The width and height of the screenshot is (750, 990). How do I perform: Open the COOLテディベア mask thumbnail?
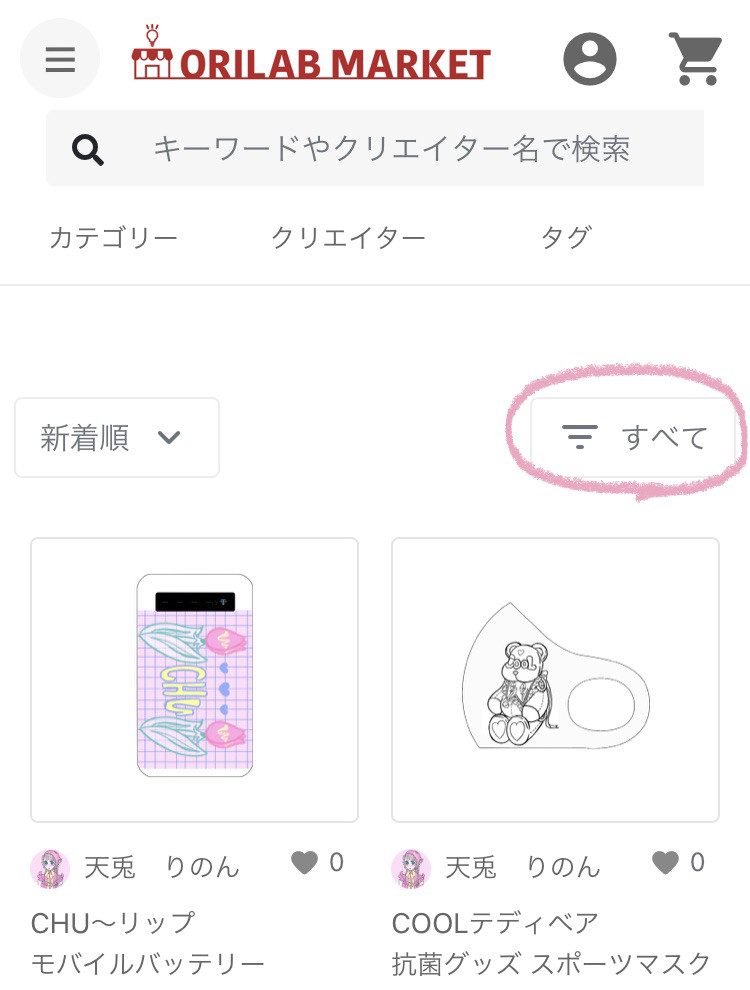[555, 680]
